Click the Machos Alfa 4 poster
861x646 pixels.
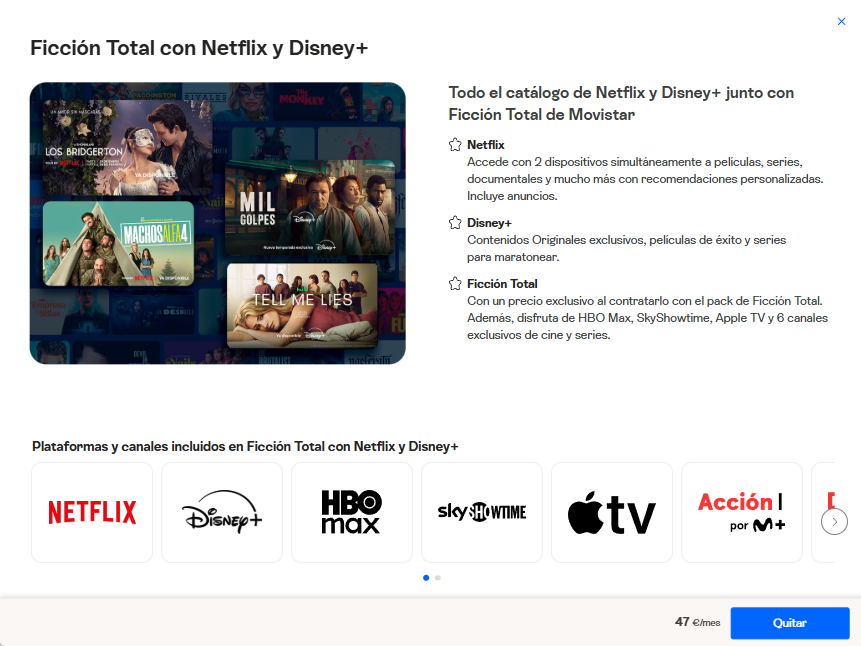pyautogui.click(x=118, y=243)
